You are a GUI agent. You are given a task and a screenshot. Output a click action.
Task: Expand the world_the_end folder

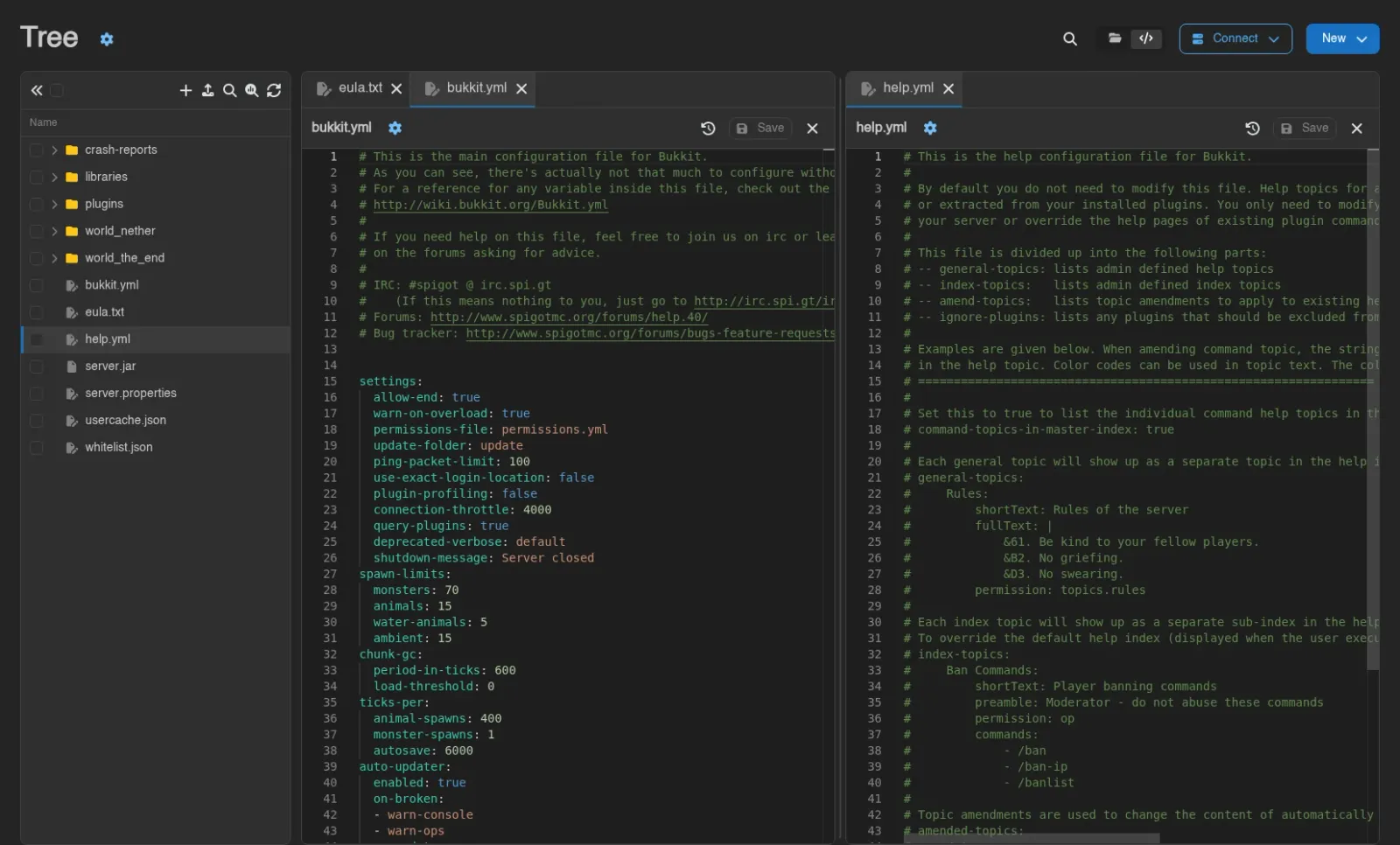[54, 258]
